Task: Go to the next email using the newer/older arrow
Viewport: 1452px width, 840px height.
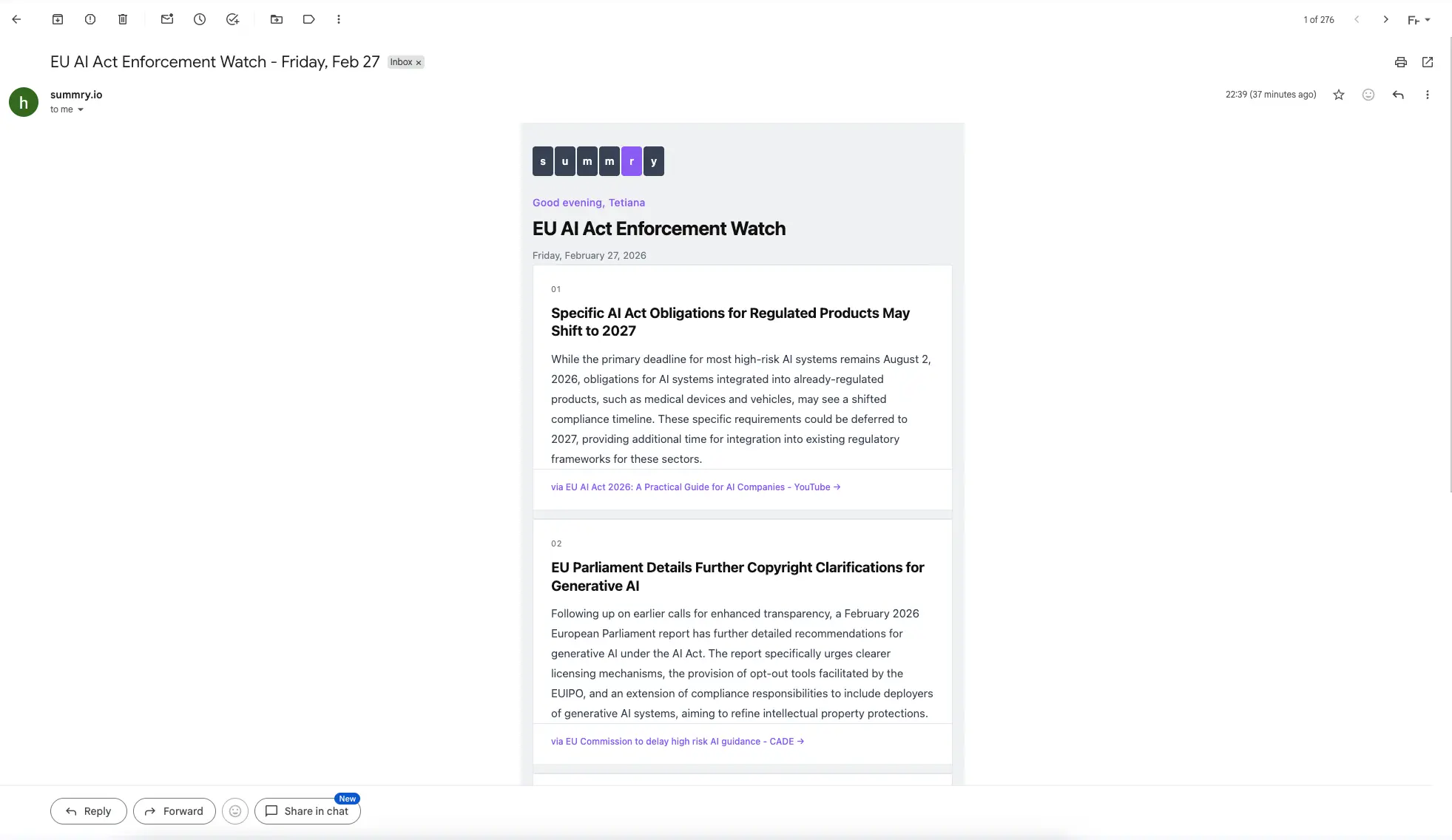Action: pos(1386,20)
